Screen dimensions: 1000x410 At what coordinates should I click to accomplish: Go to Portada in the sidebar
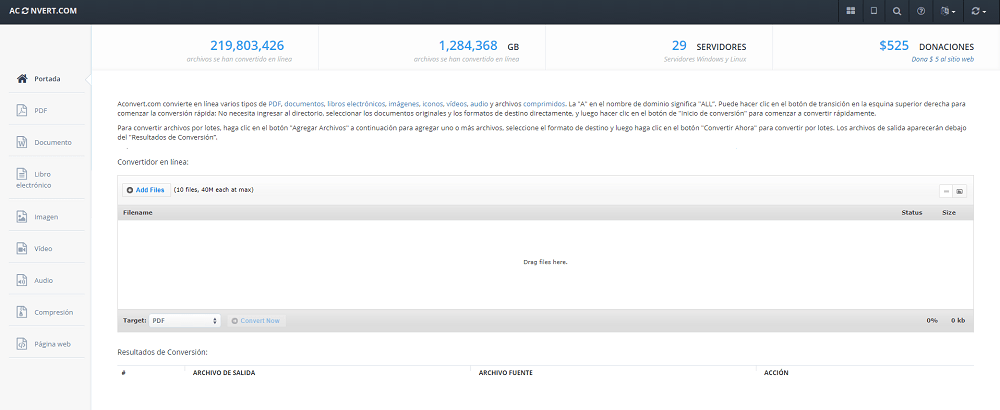(x=45, y=79)
